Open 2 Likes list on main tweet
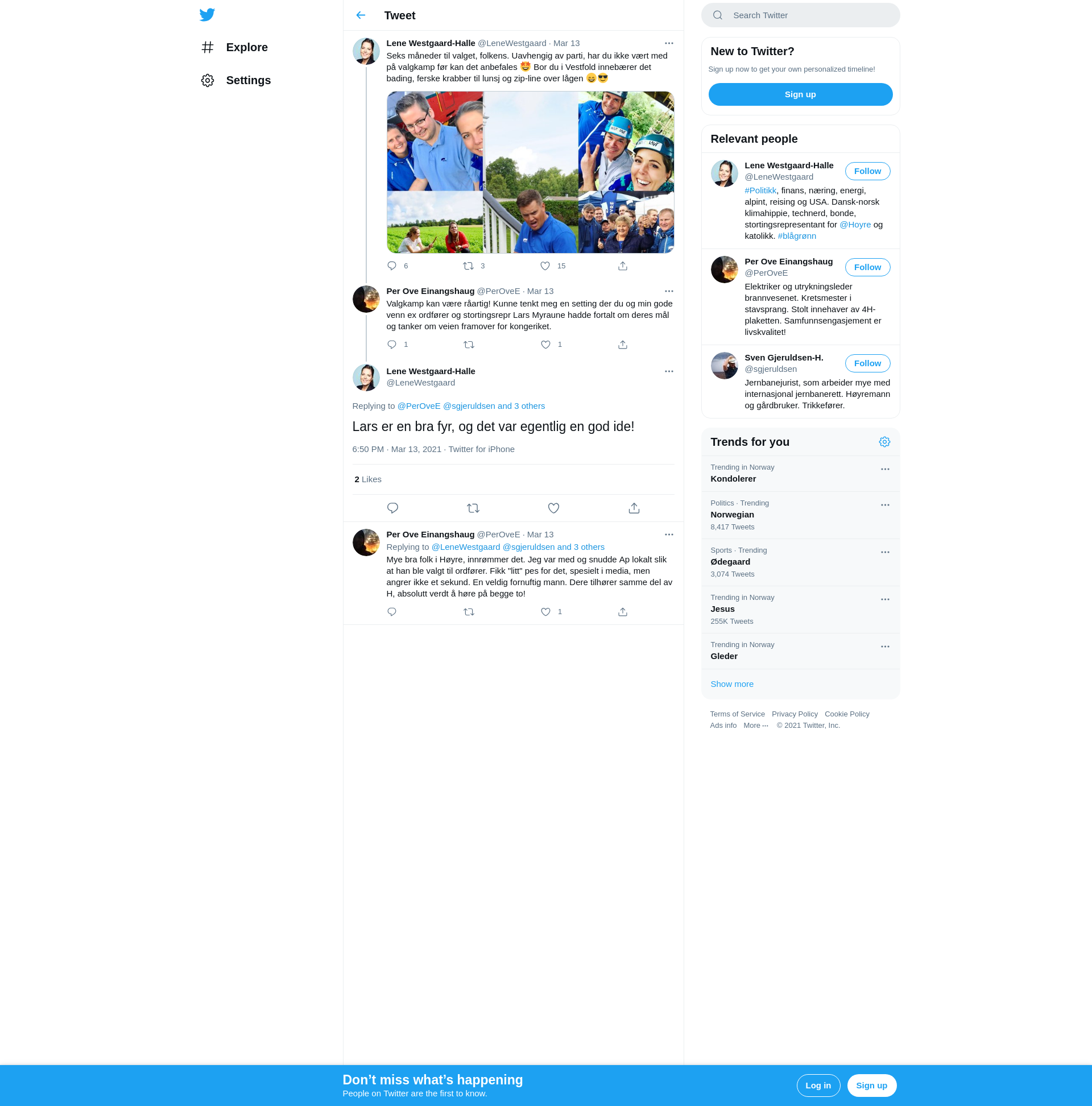Viewport: 1092px width, 1106px height. click(367, 480)
